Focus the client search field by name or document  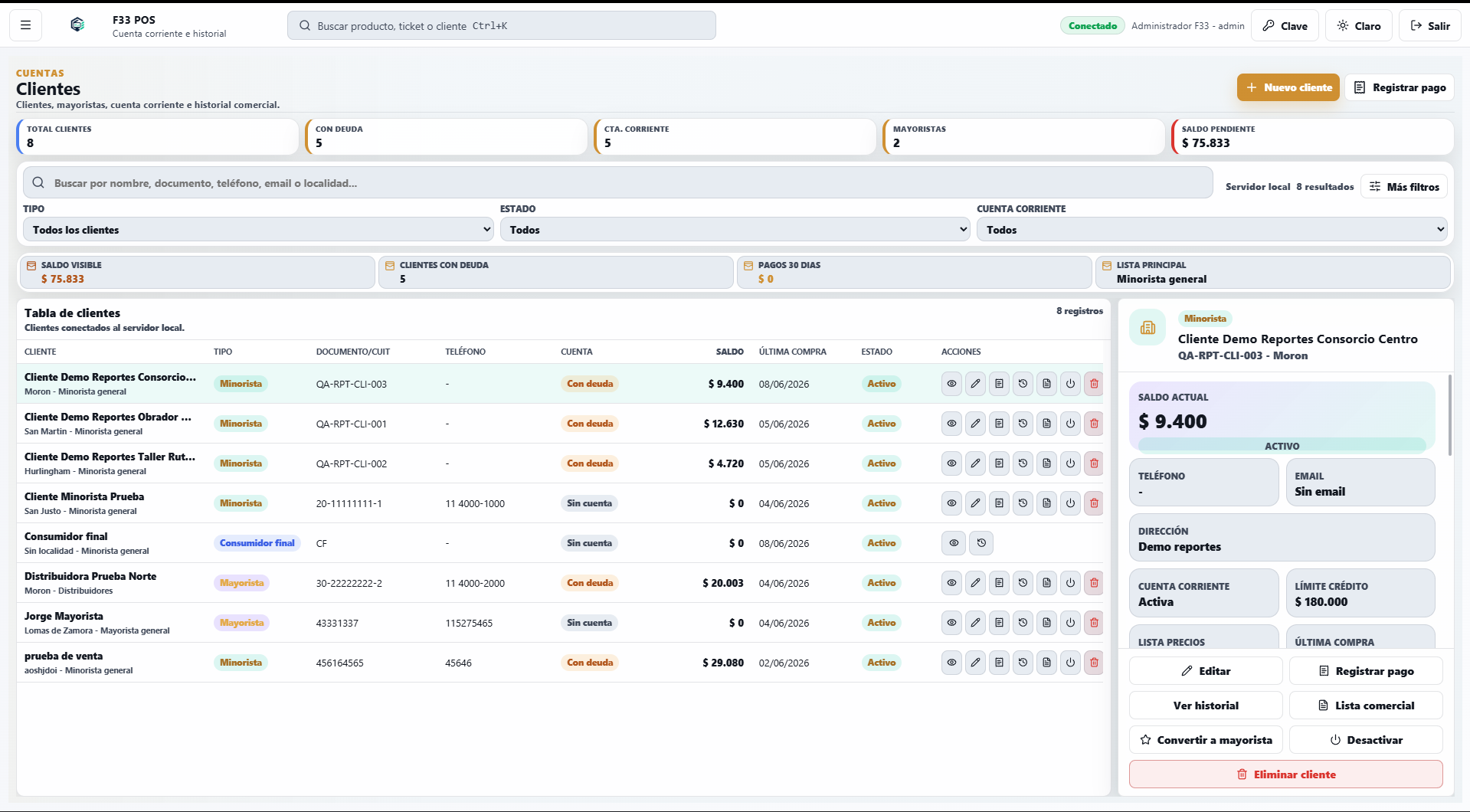click(617, 183)
